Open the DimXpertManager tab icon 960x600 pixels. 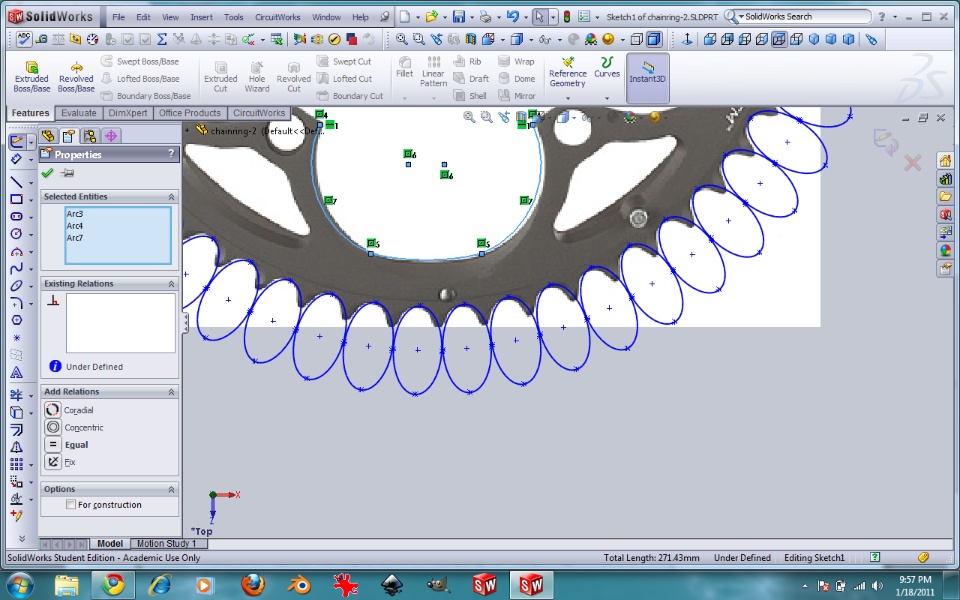click(111, 136)
